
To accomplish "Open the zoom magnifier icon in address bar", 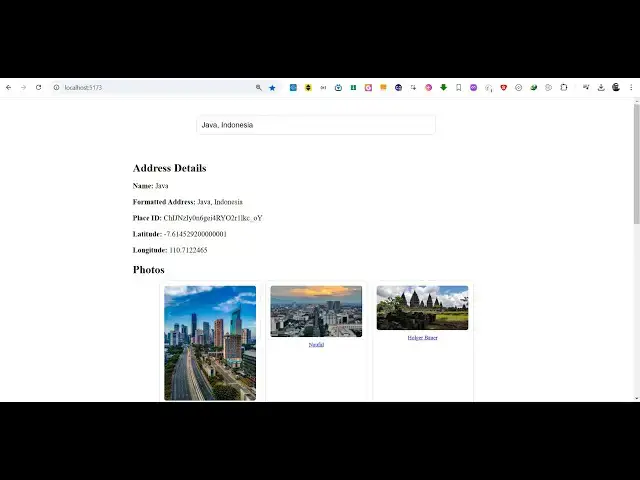I will click(x=258, y=87).
